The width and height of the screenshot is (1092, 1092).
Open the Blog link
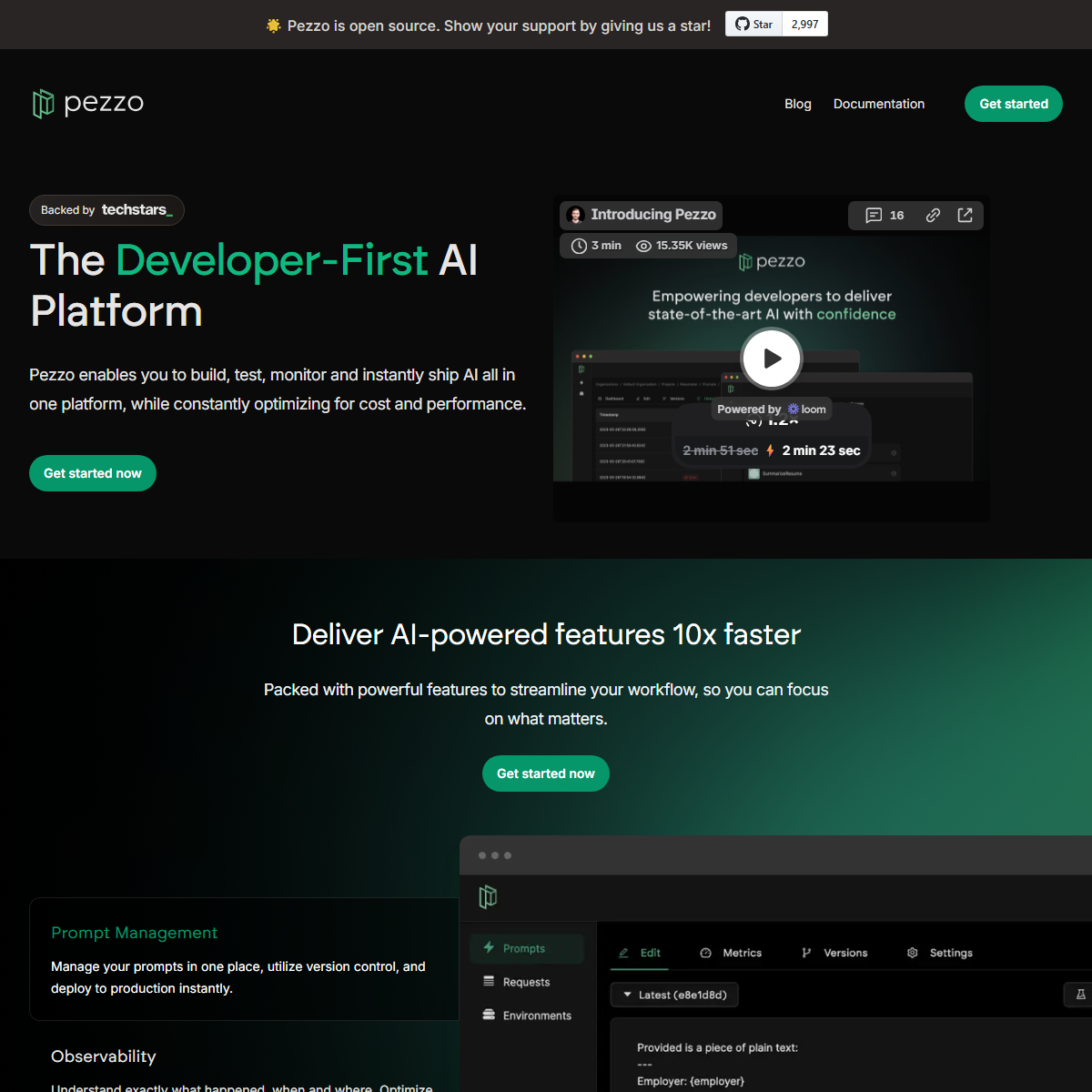(797, 104)
